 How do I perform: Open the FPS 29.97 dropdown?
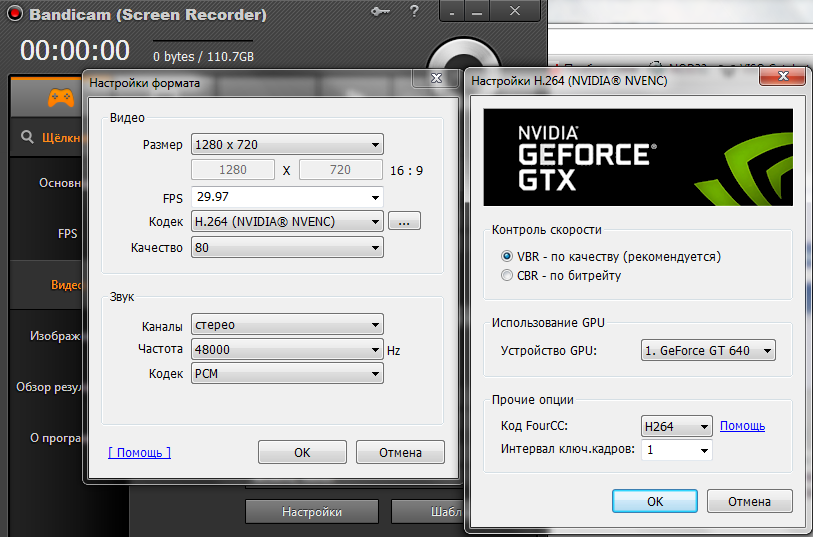click(287, 197)
